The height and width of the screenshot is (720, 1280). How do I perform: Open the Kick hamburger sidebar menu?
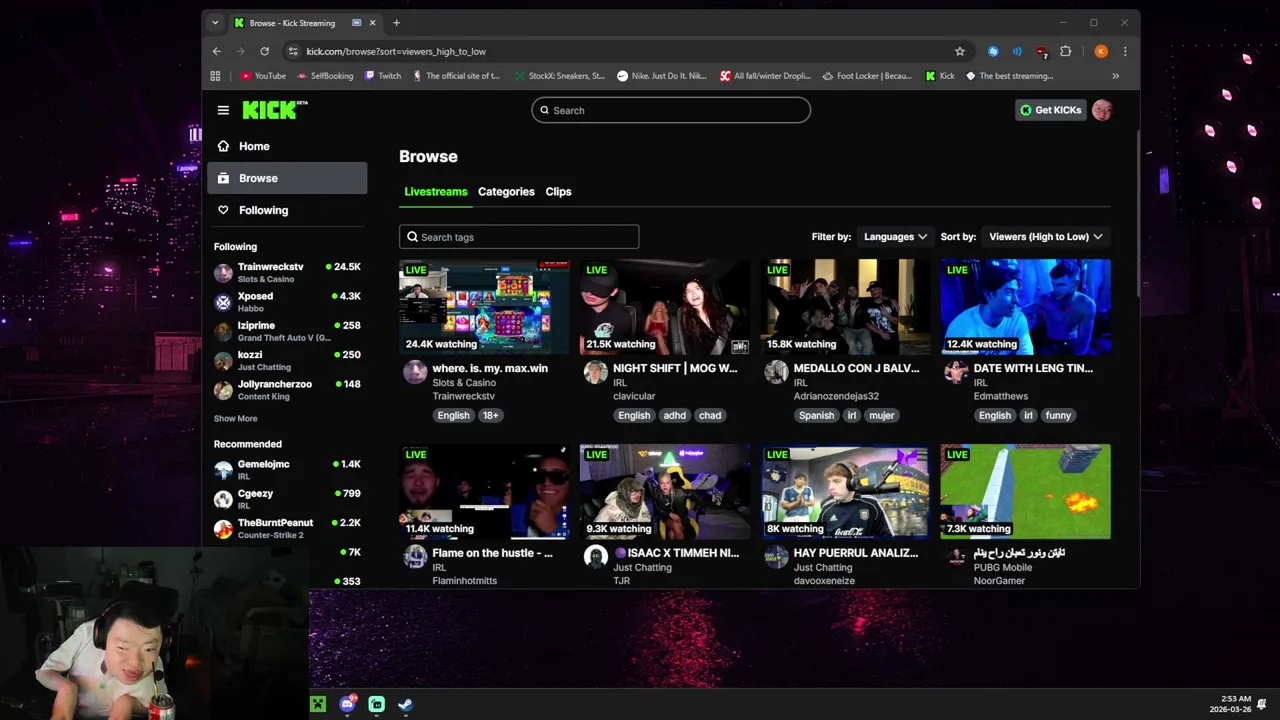(x=223, y=110)
